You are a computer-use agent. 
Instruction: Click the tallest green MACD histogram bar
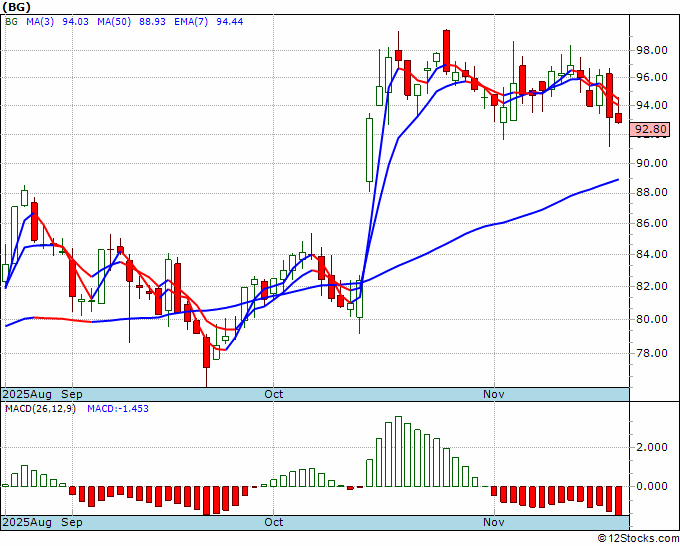coord(398,451)
